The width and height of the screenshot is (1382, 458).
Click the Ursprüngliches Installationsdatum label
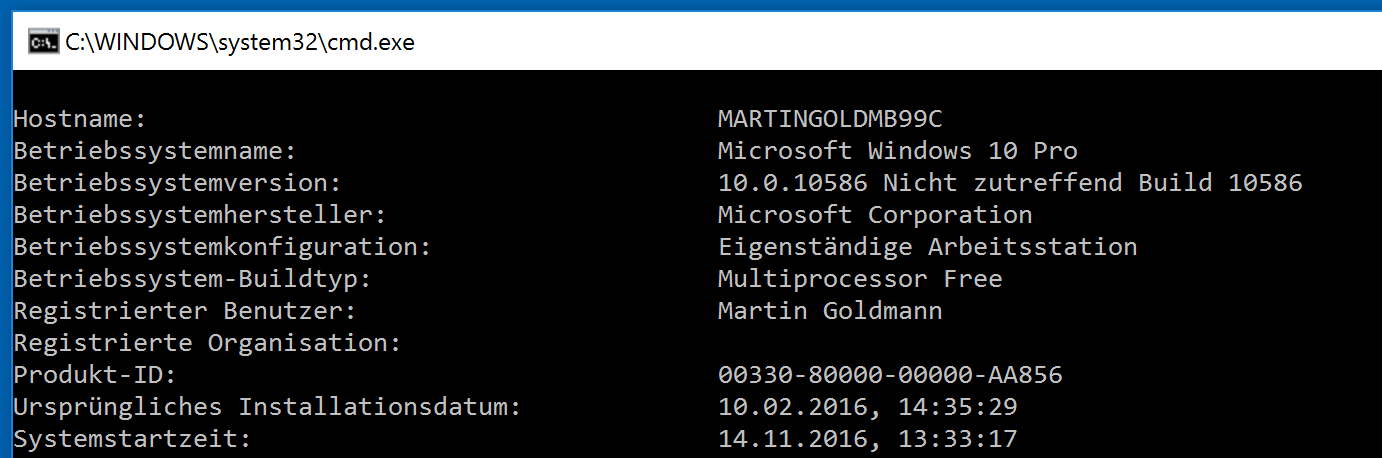(268, 407)
